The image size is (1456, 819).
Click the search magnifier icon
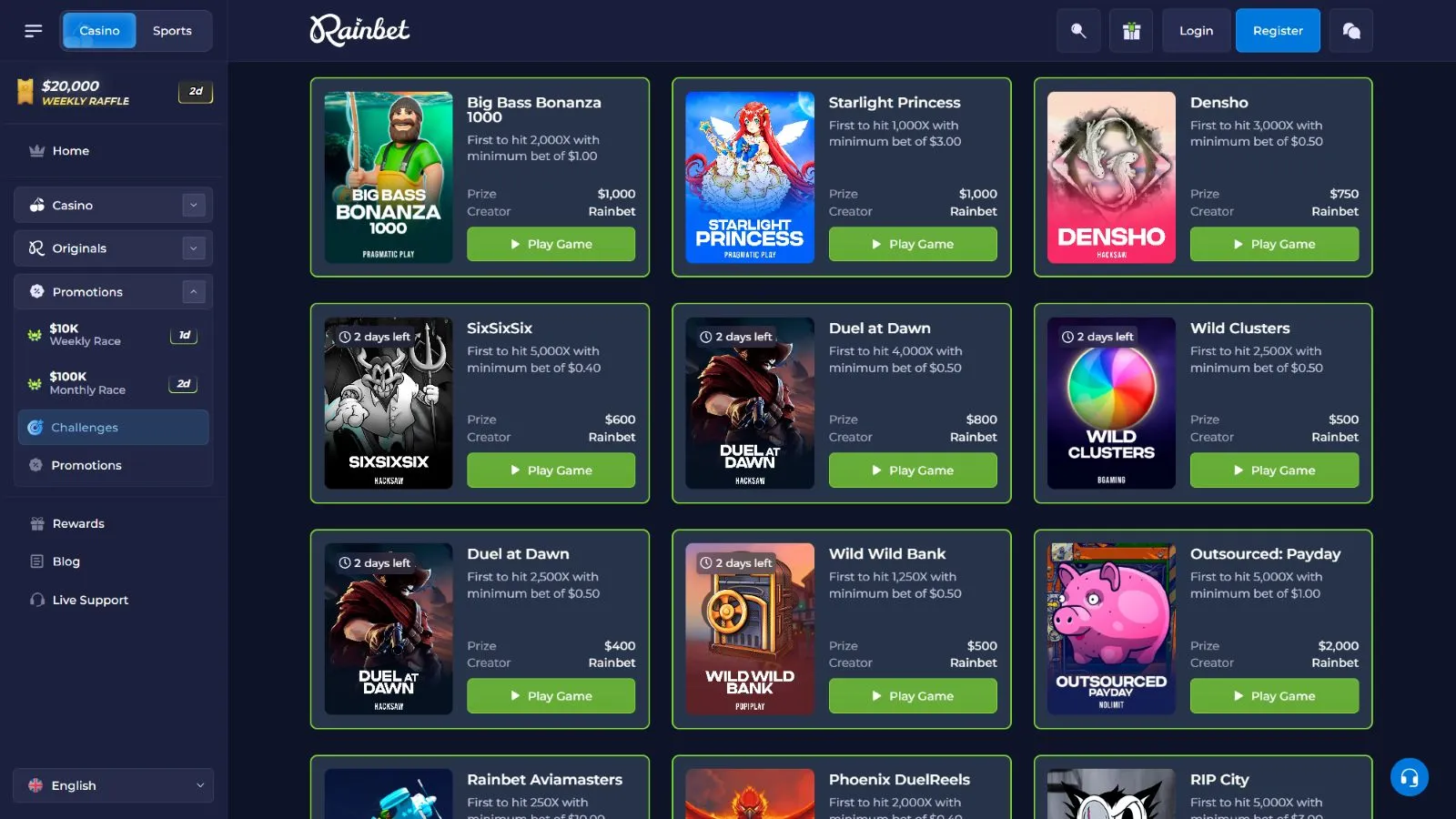(x=1078, y=31)
